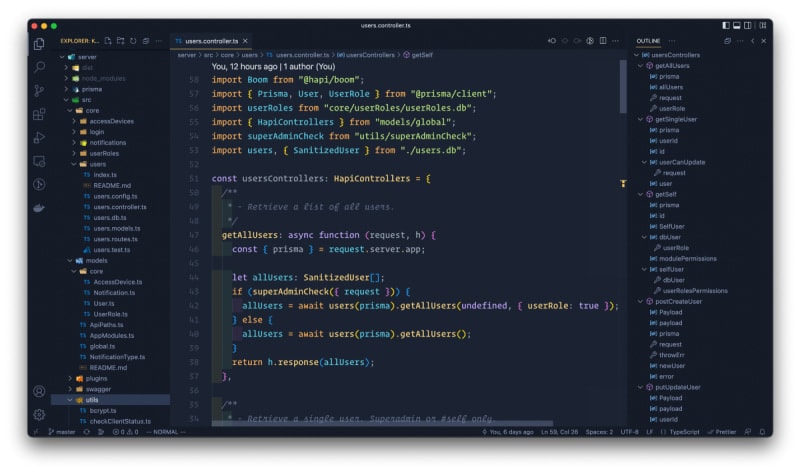Open the Search view in activity bar
Image resolution: width=800 pixels, height=473 pixels.
(39, 67)
